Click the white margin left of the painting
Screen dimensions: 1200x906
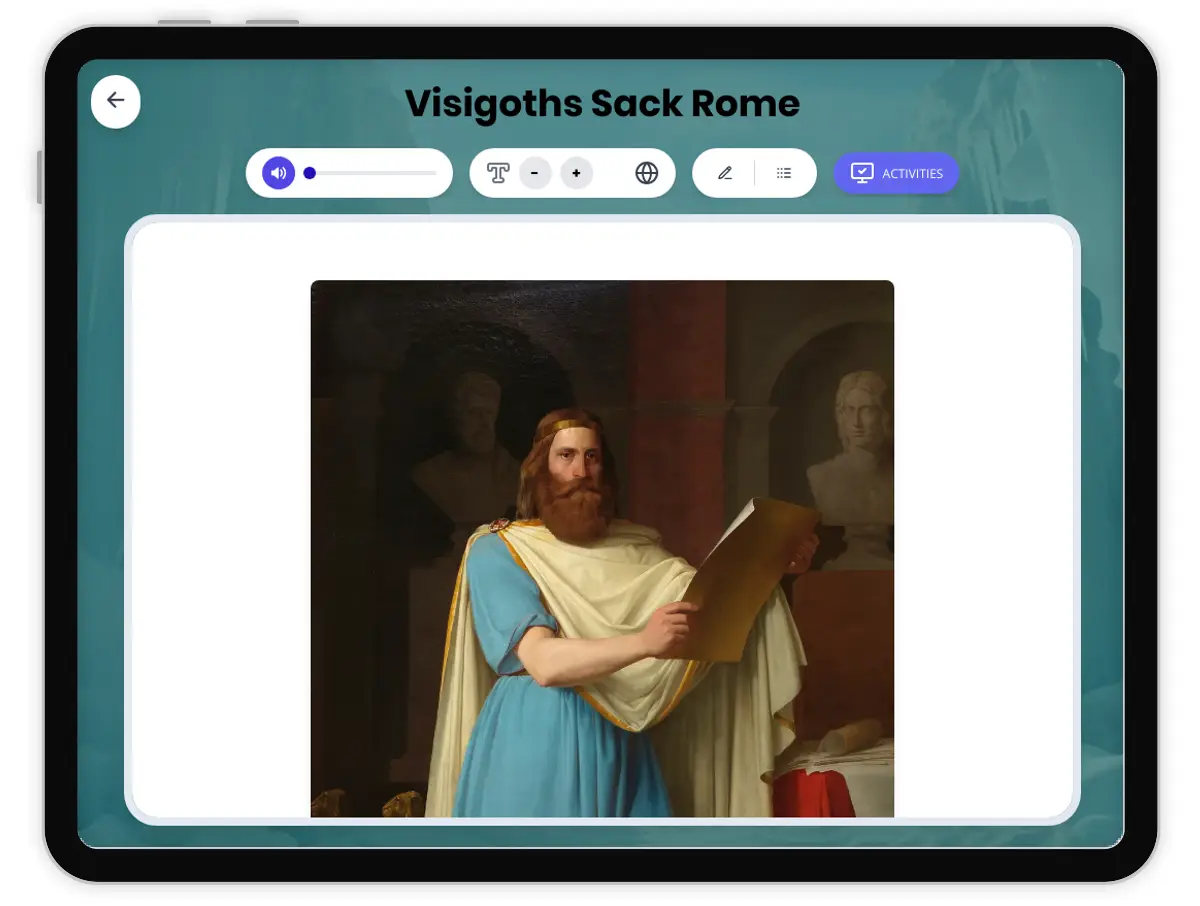point(220,520)
